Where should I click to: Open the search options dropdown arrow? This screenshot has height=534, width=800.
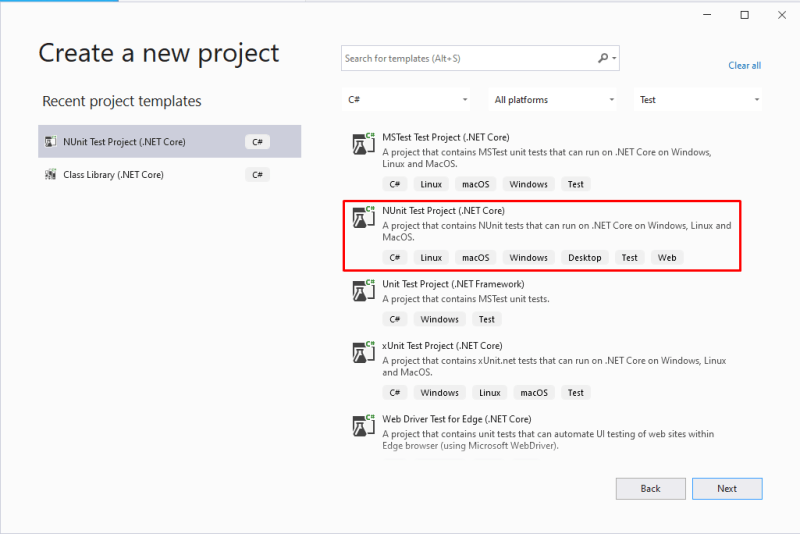(614, 58)
